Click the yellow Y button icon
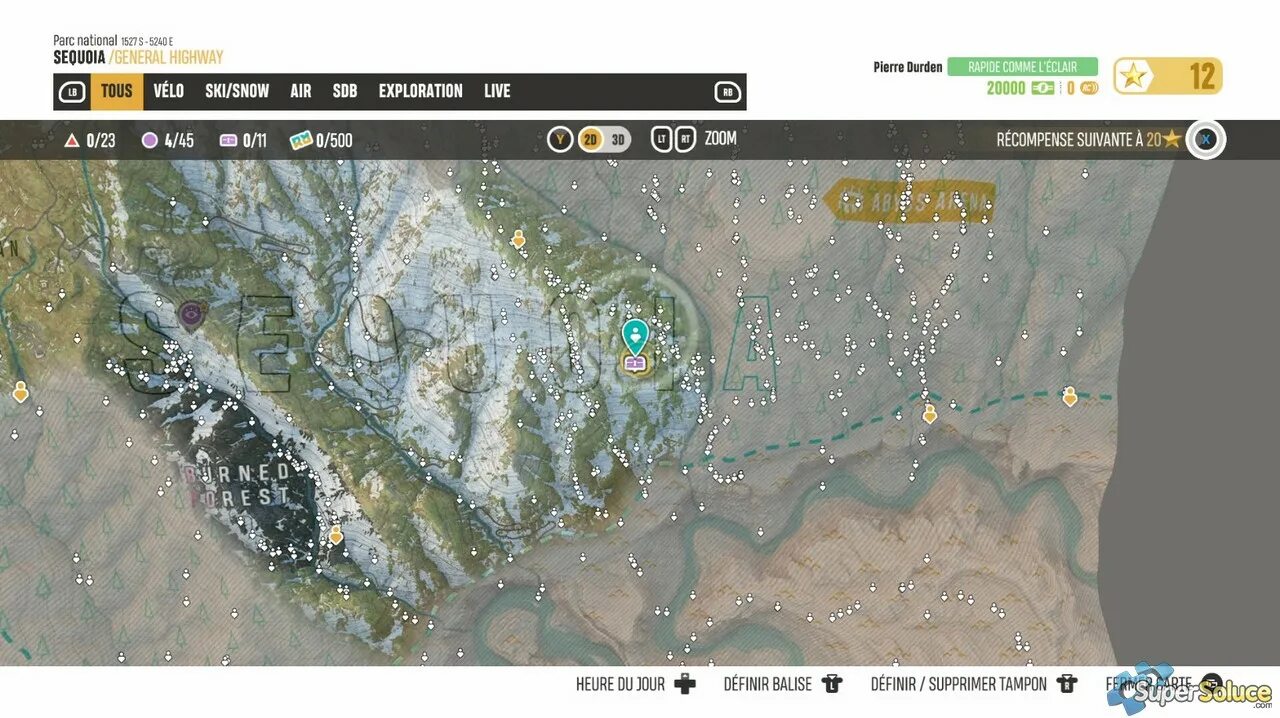Image resolution: width=1280 pixels, height=718 pixels. point(560,140)
